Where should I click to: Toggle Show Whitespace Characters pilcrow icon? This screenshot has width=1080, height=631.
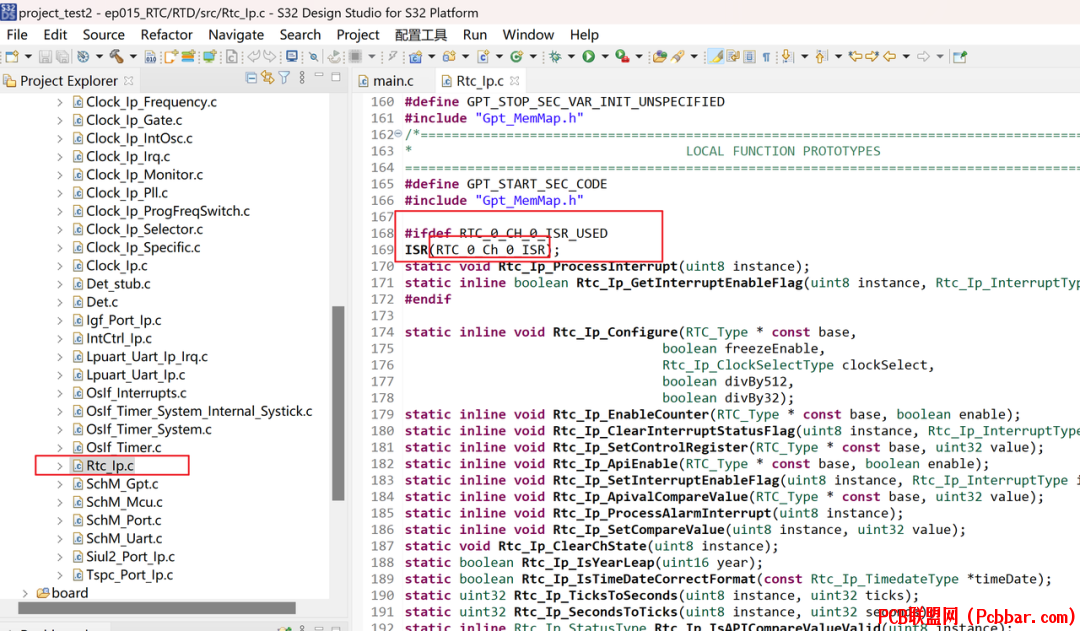pos(766,56)
